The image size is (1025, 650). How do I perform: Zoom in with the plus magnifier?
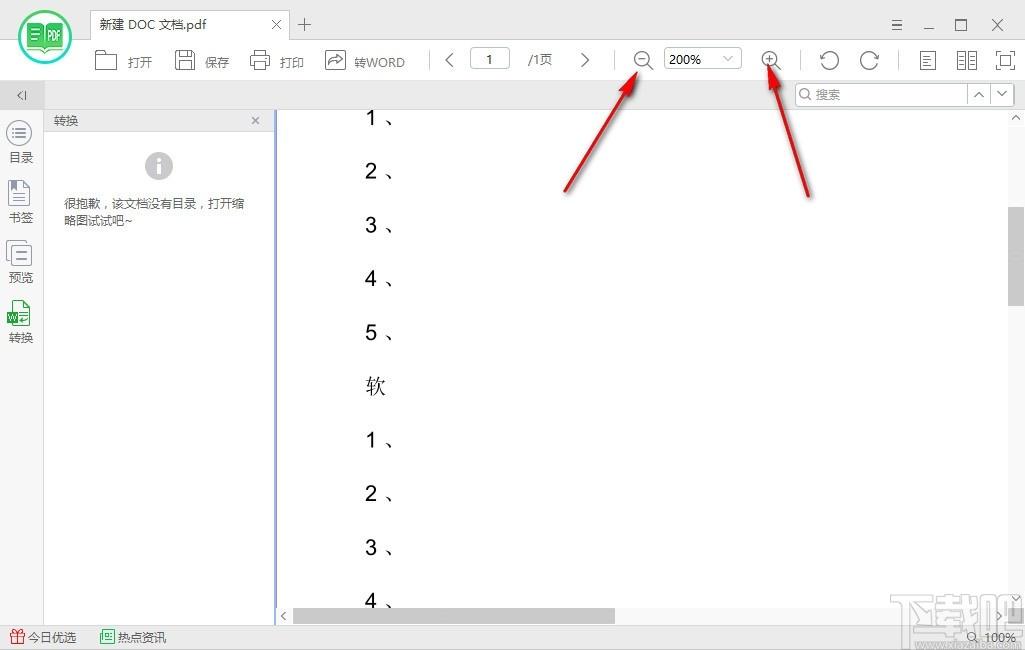771,60
